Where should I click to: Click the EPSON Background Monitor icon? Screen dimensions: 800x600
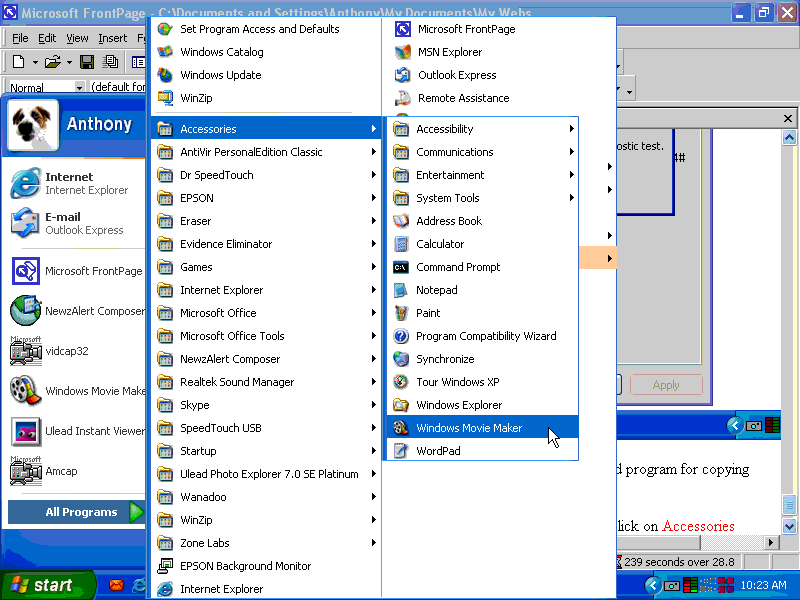click(165, 565)
